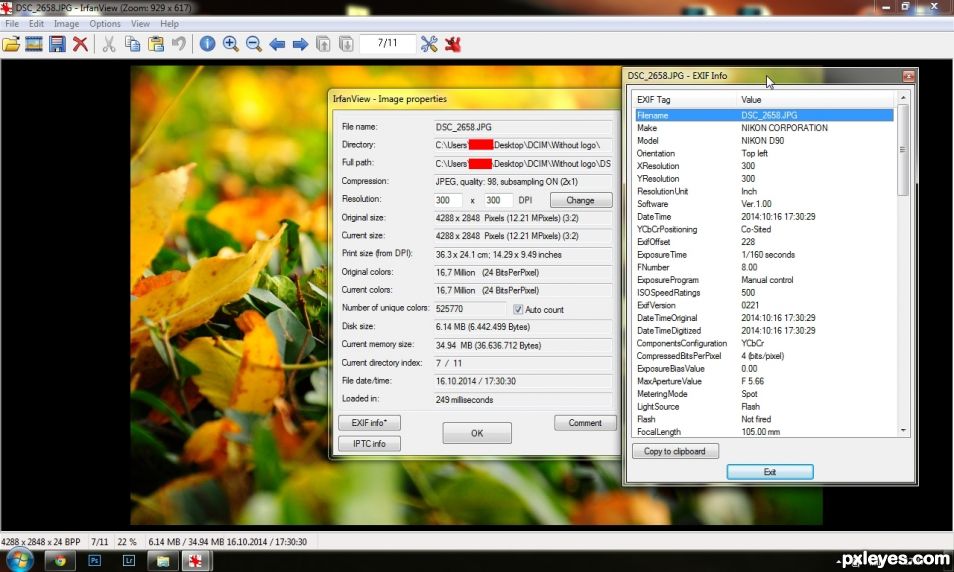Click Exit in the EXIF Info window
Screen dimensions: 954x572
point(770,472)
